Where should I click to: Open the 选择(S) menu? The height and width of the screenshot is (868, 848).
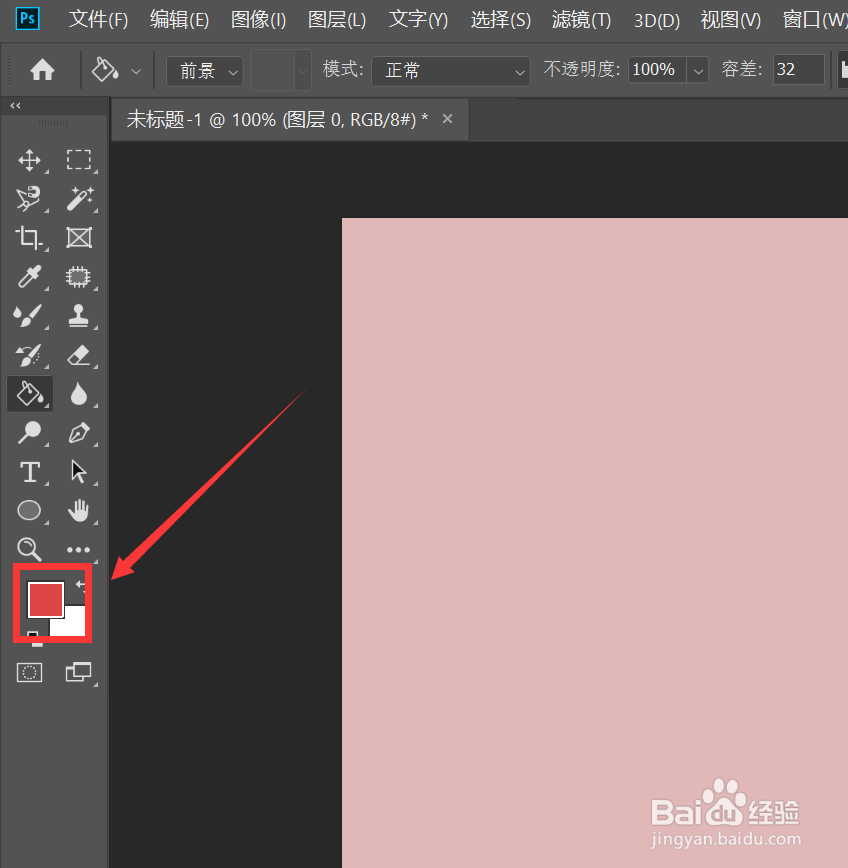(x=500, y=20)
